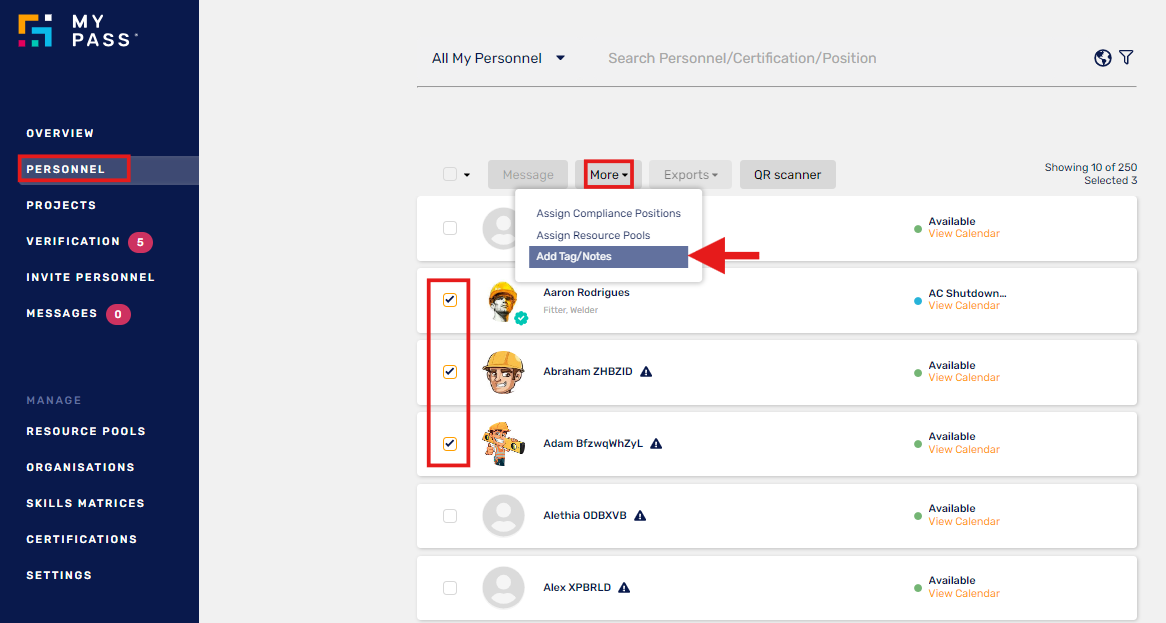Open Skills Matrices in sidebar
This screenshot has height=623, width=1166.
click(86, 503)
